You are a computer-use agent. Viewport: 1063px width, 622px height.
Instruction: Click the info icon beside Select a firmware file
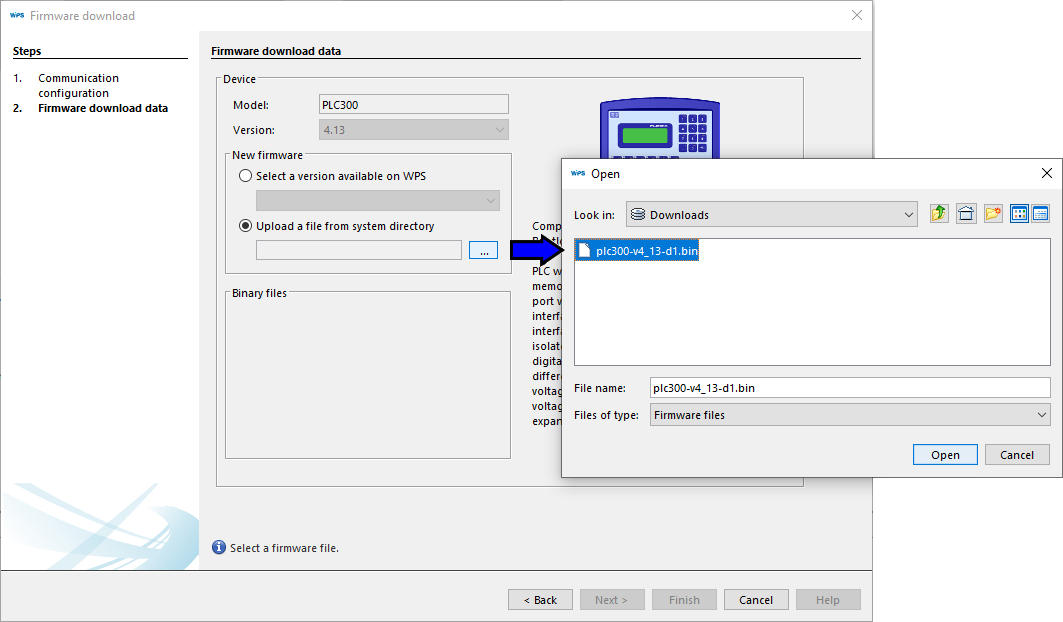pos(219,547)
